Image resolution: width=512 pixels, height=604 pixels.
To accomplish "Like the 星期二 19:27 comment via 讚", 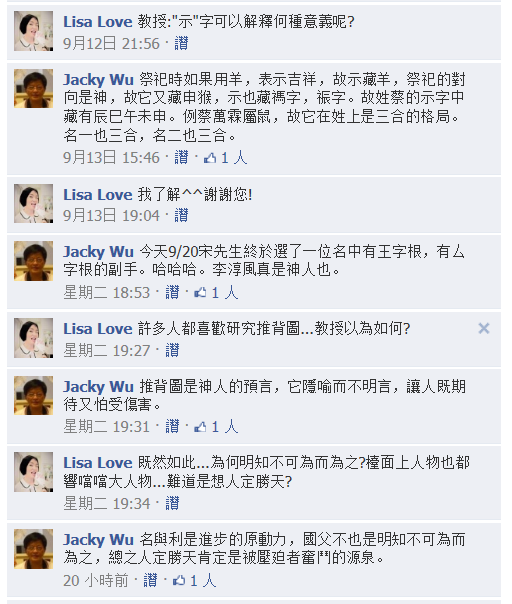I will [172, 351].
